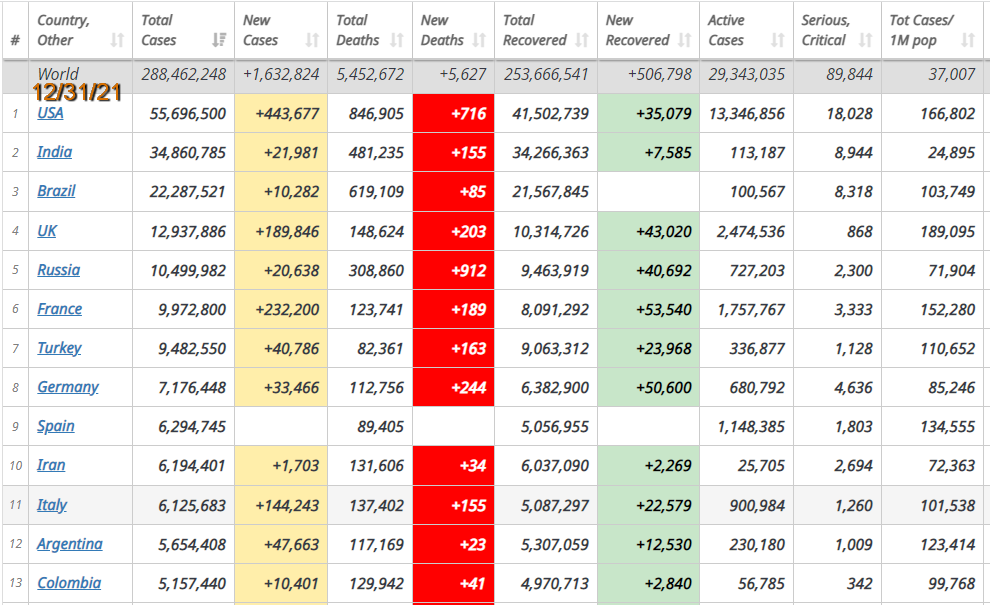The height and width of the screenshot is (605, 990).
Task: Follow the Italy link
Action: pos(52,505)
